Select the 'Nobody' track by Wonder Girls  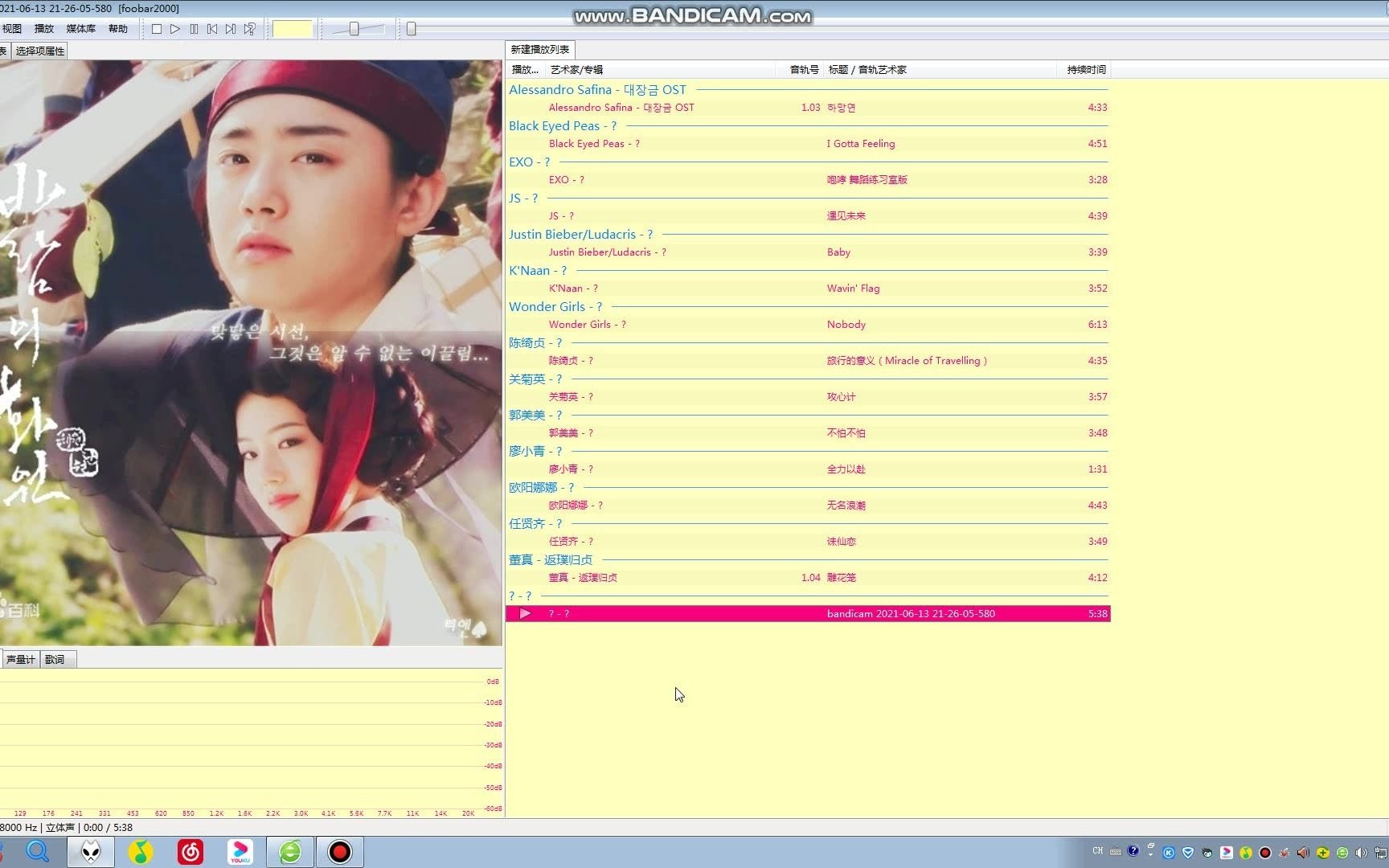click(x=808, y=325)
